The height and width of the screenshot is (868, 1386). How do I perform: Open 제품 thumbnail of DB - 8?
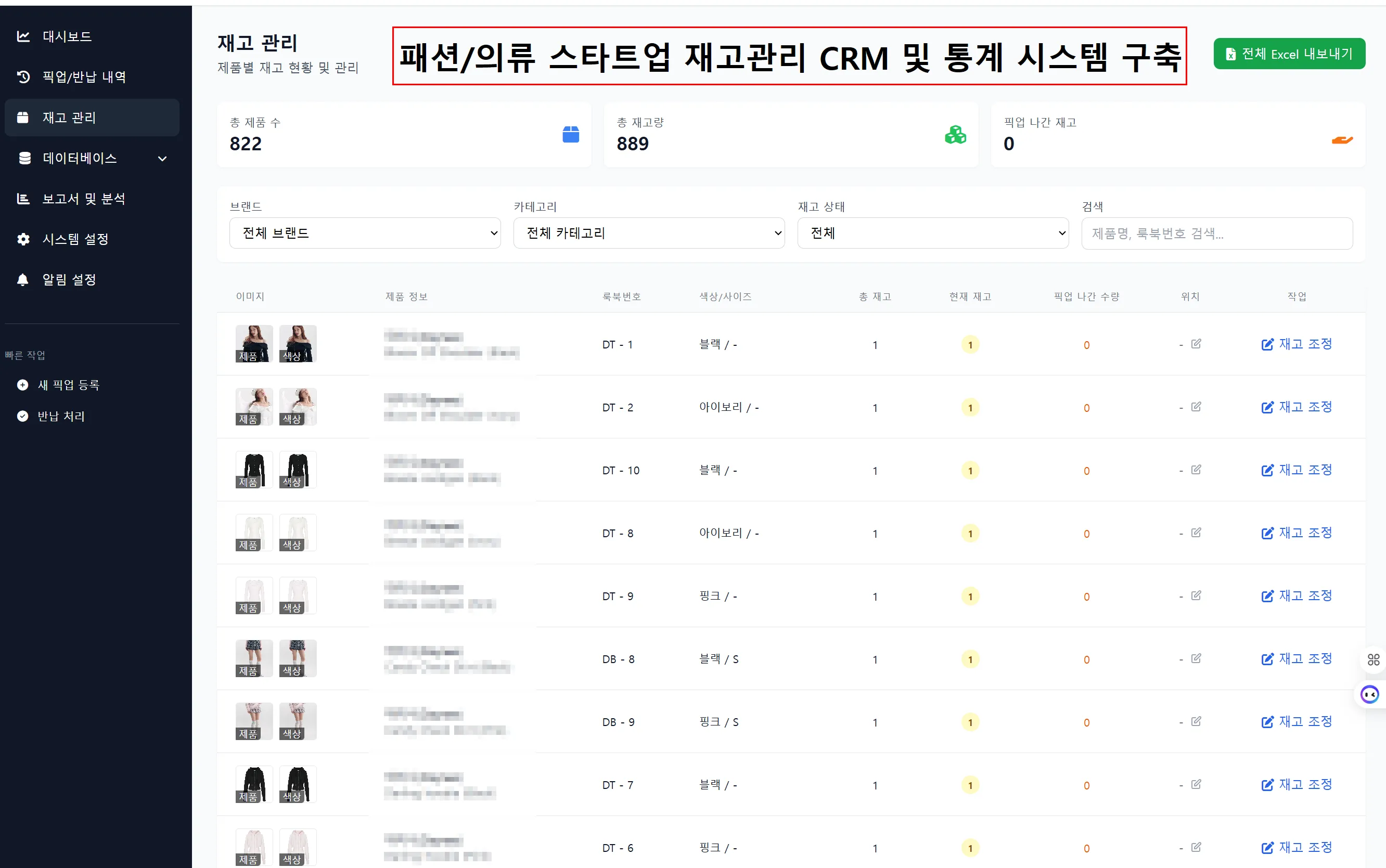tap(254, 658)
